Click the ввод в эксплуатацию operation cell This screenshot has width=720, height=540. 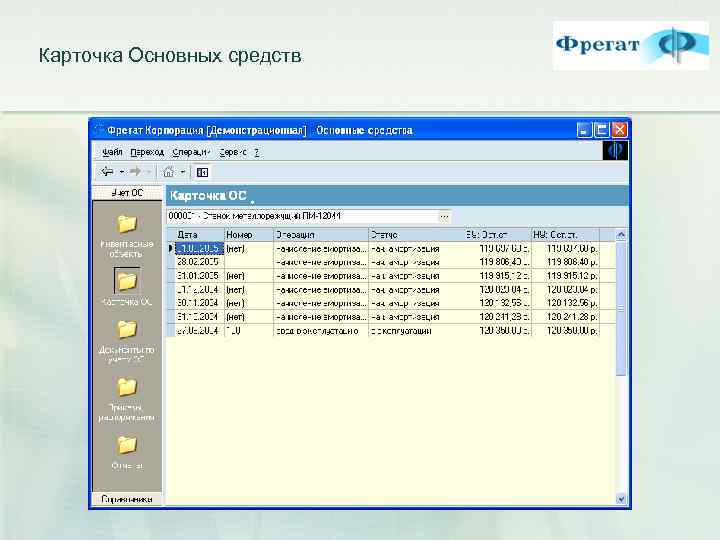[x=321, y=331]
